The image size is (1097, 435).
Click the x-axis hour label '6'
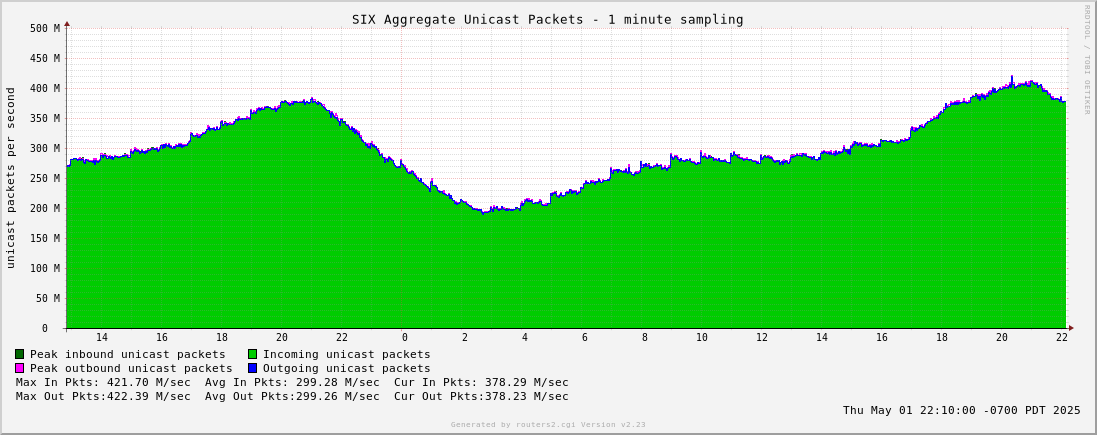[x=585, y=337]
